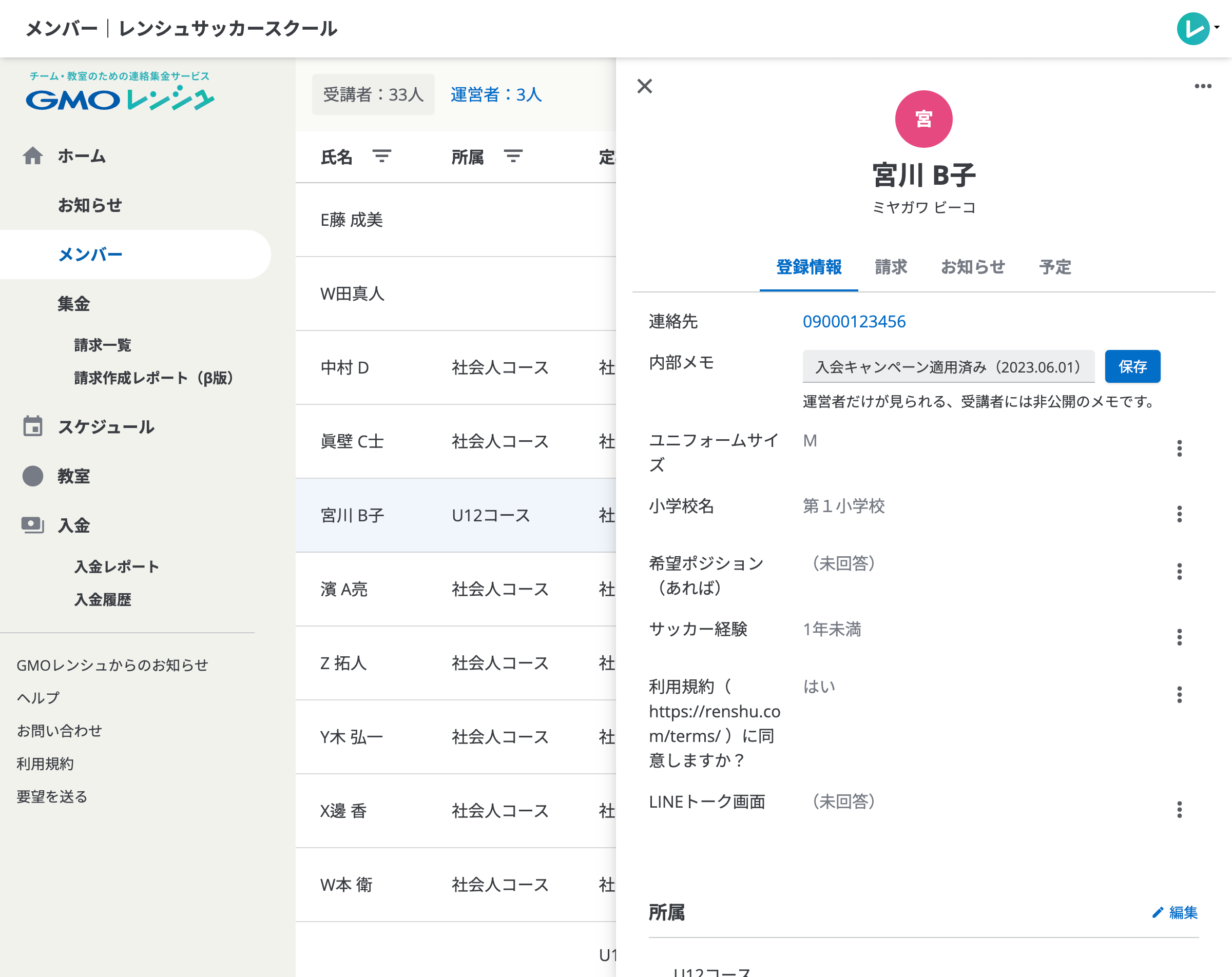Switch to the 請求 tab
Image resolution: width=1232 pixels, height=977 pixels.
click(x=892, y=267)
